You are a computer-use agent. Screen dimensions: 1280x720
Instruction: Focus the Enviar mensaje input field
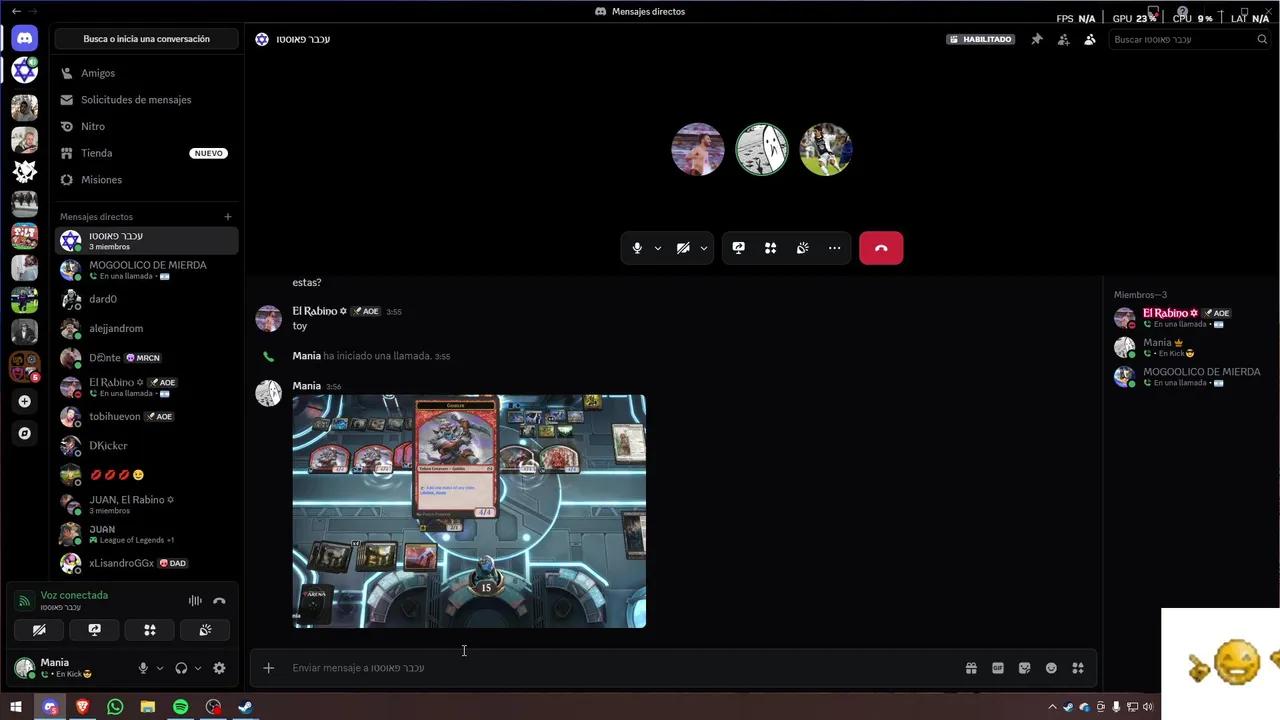pyautogui.click(x=620, y=668)
